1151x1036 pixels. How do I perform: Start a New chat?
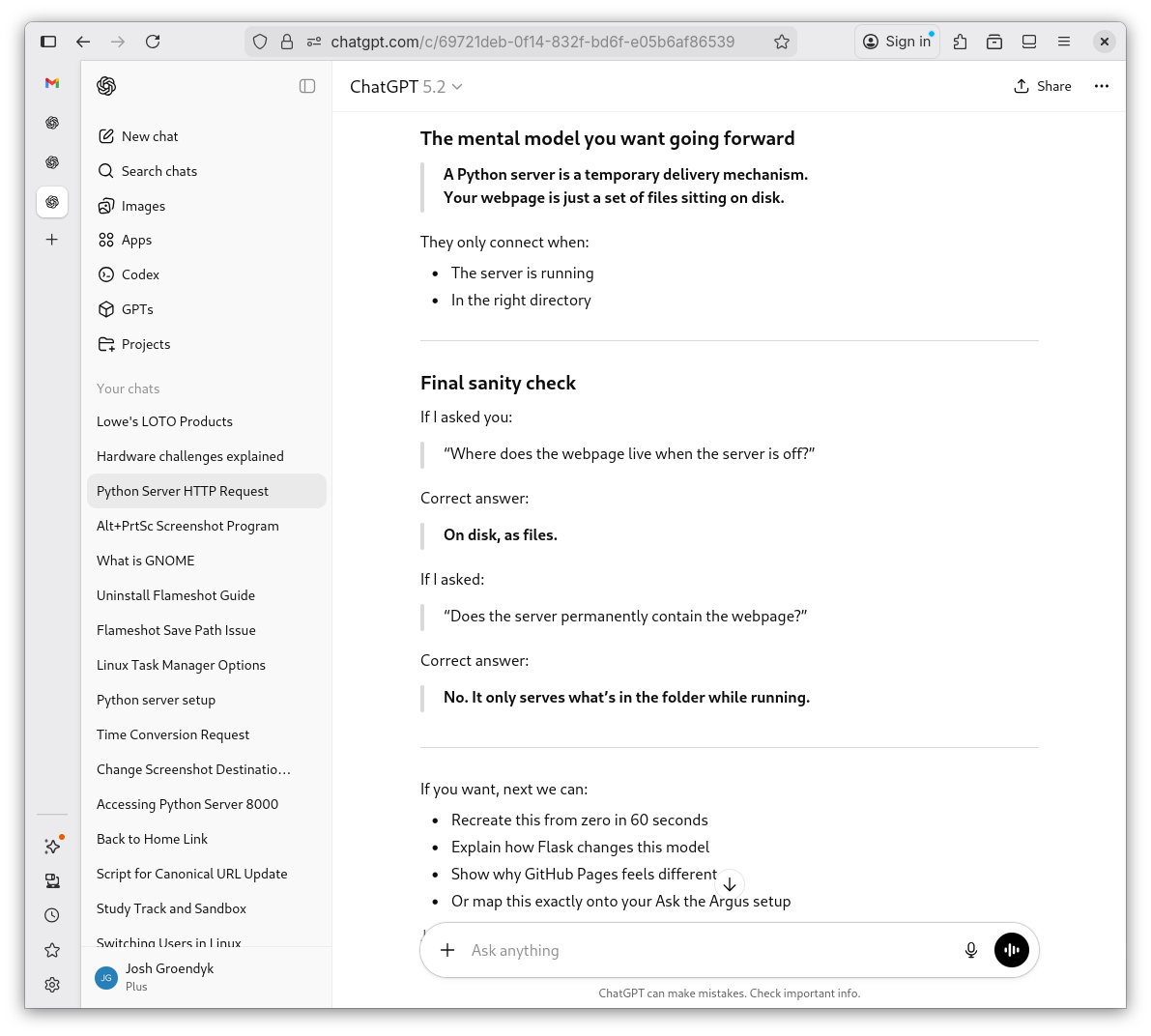tap(149, 136)
